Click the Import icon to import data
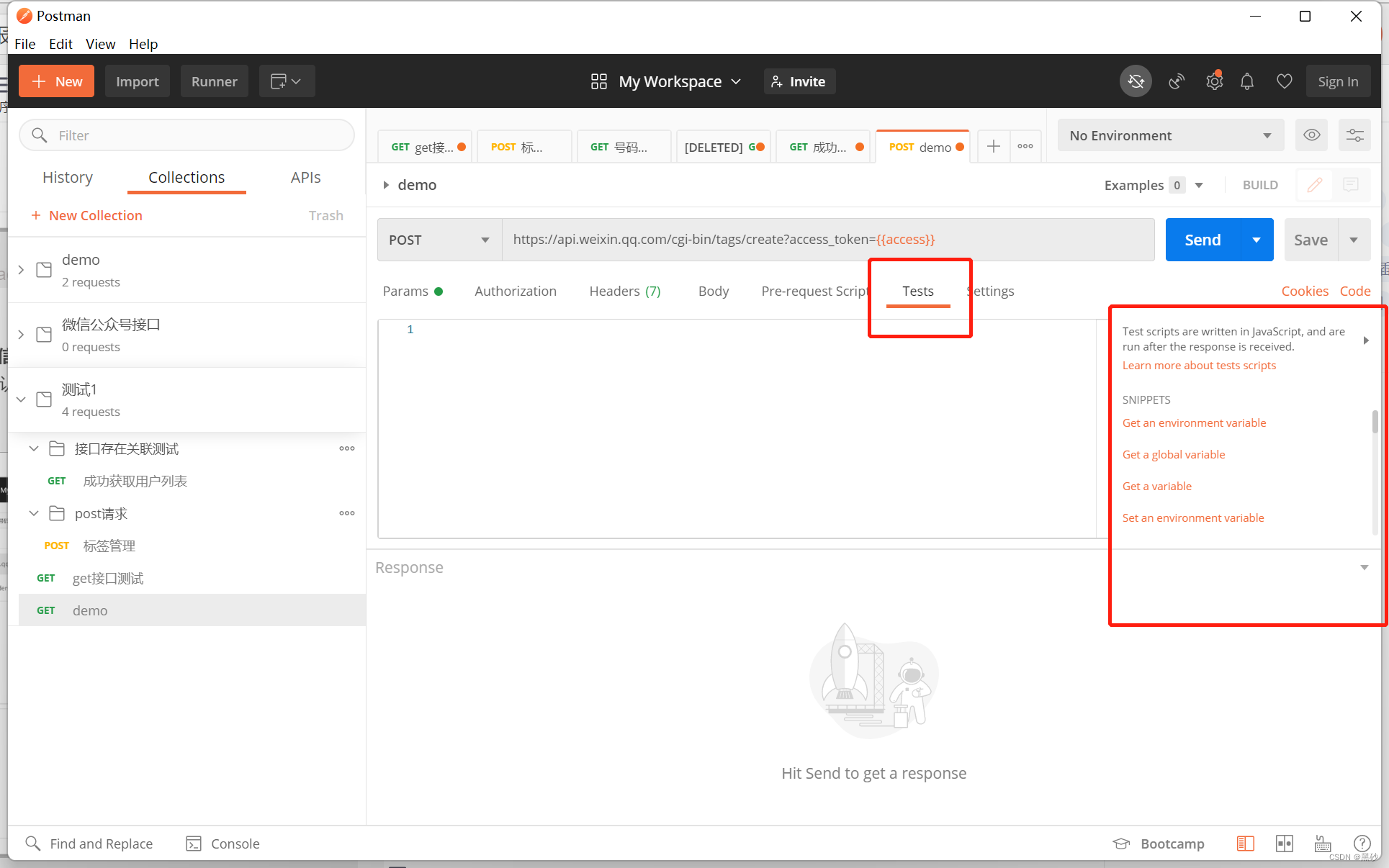The image size is (1389, 868). click(x=136, y=81)
